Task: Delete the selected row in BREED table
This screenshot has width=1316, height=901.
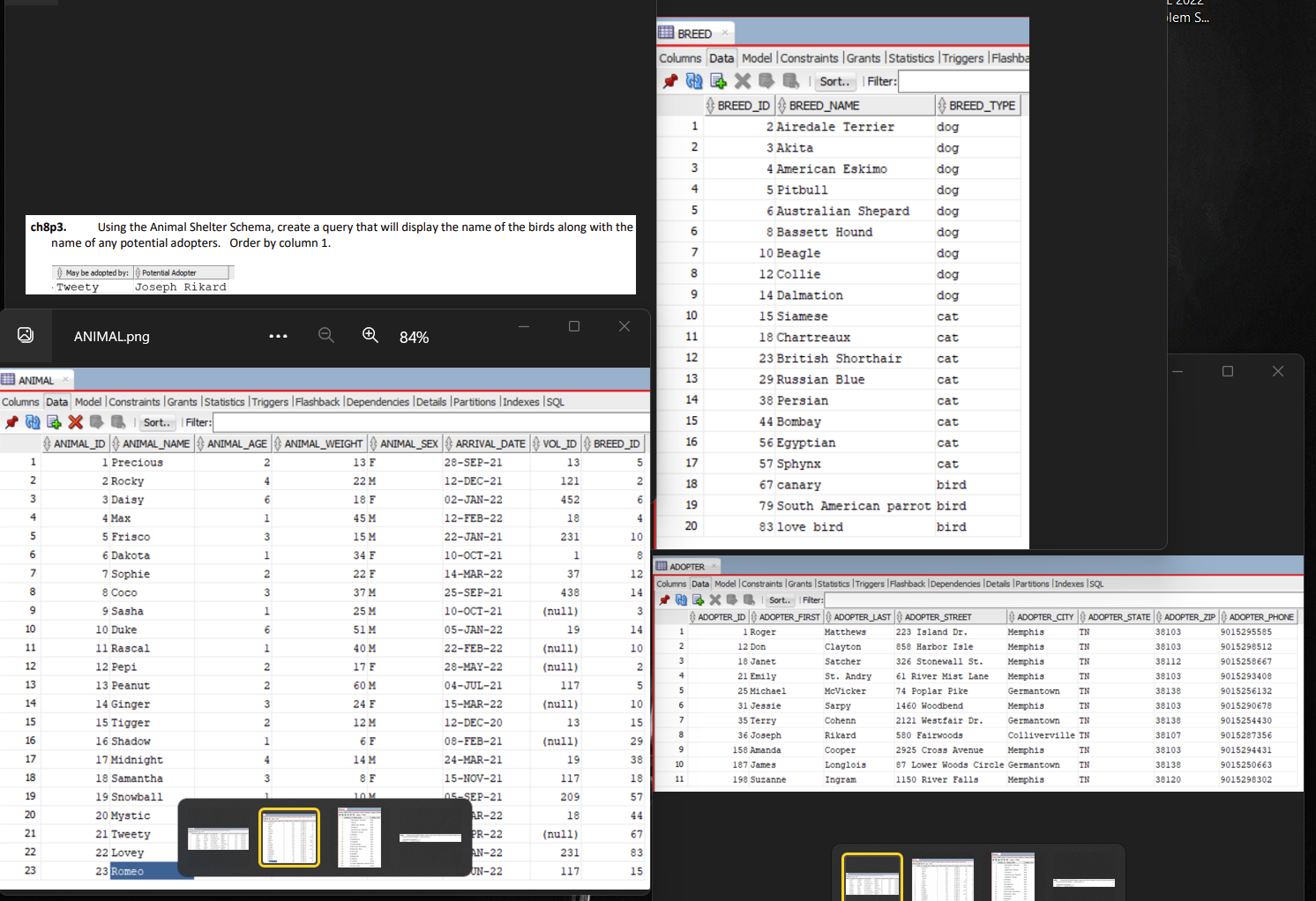Action: pyautogui.click(x=743, y=80)
